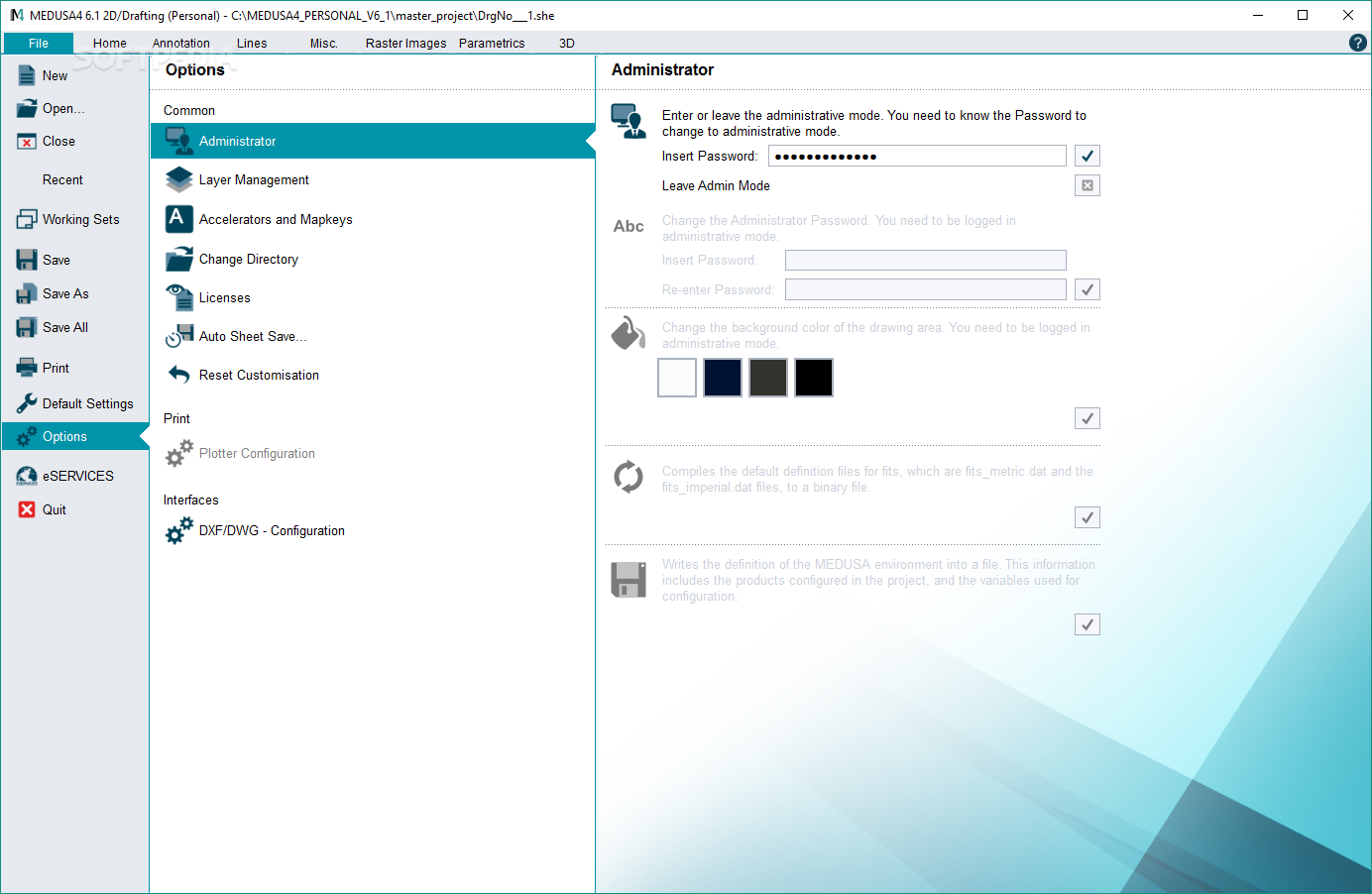Click the Leave Admin Mode X button
Screen dimensions: 1372x894
click(1087, 185)
